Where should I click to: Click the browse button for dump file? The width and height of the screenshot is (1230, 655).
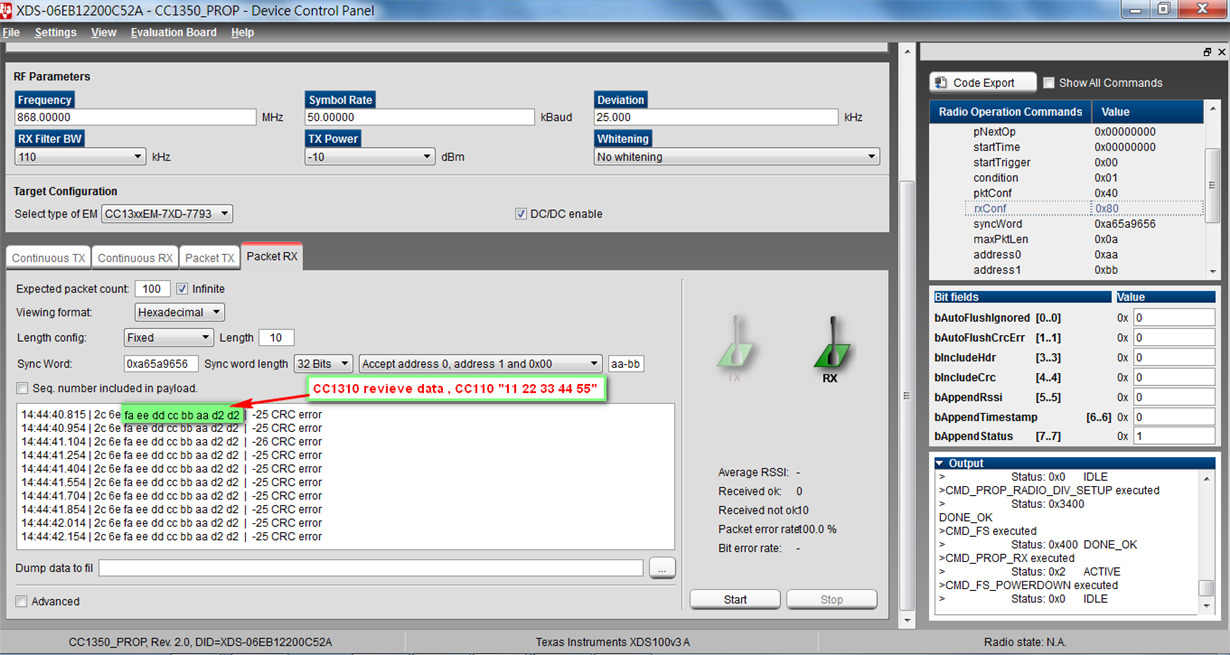click(662, 568)
